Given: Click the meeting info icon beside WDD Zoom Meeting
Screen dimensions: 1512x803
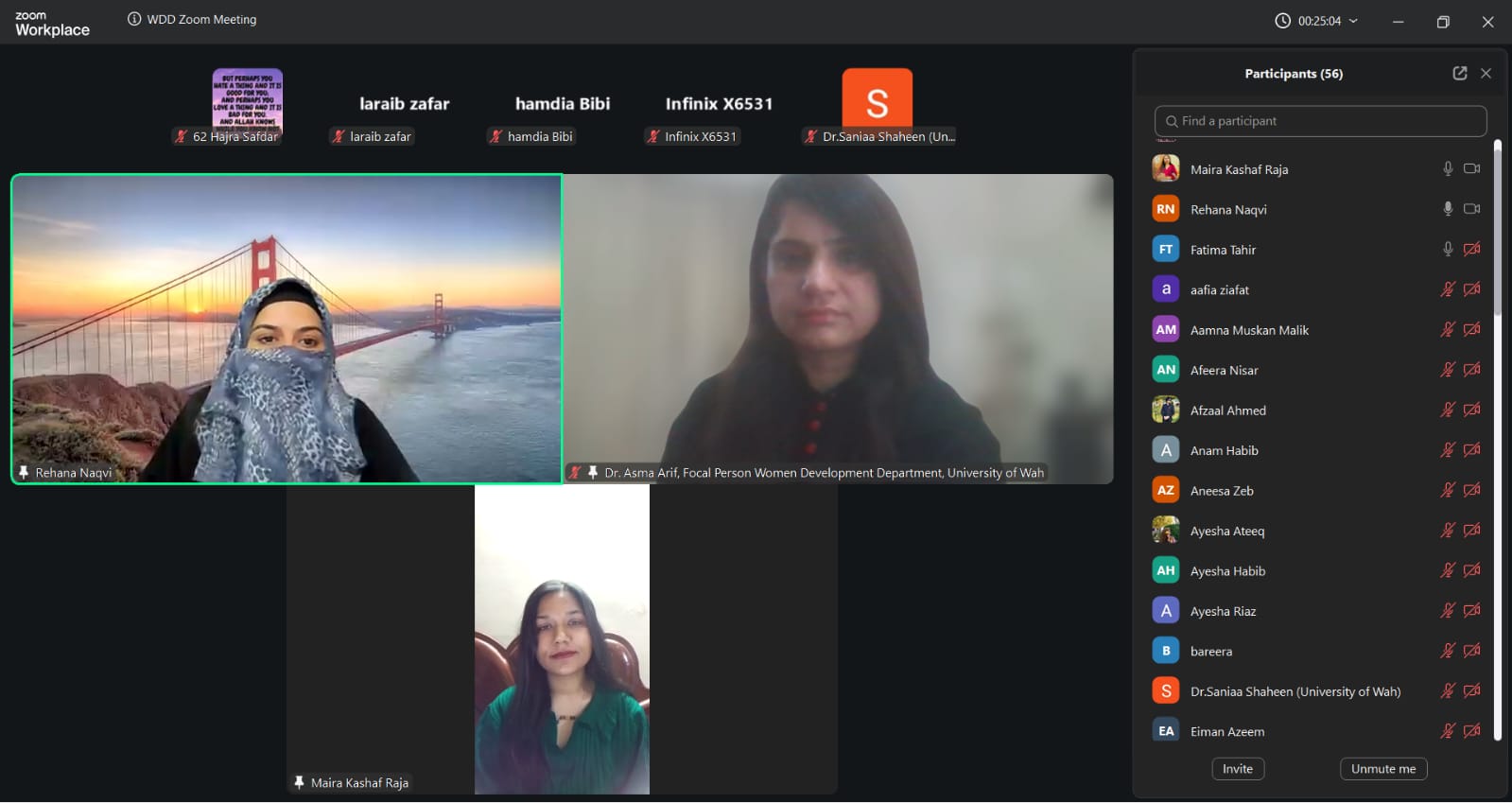Looking at the screenshot, I should pyautogui.click(x=134, y=19).
